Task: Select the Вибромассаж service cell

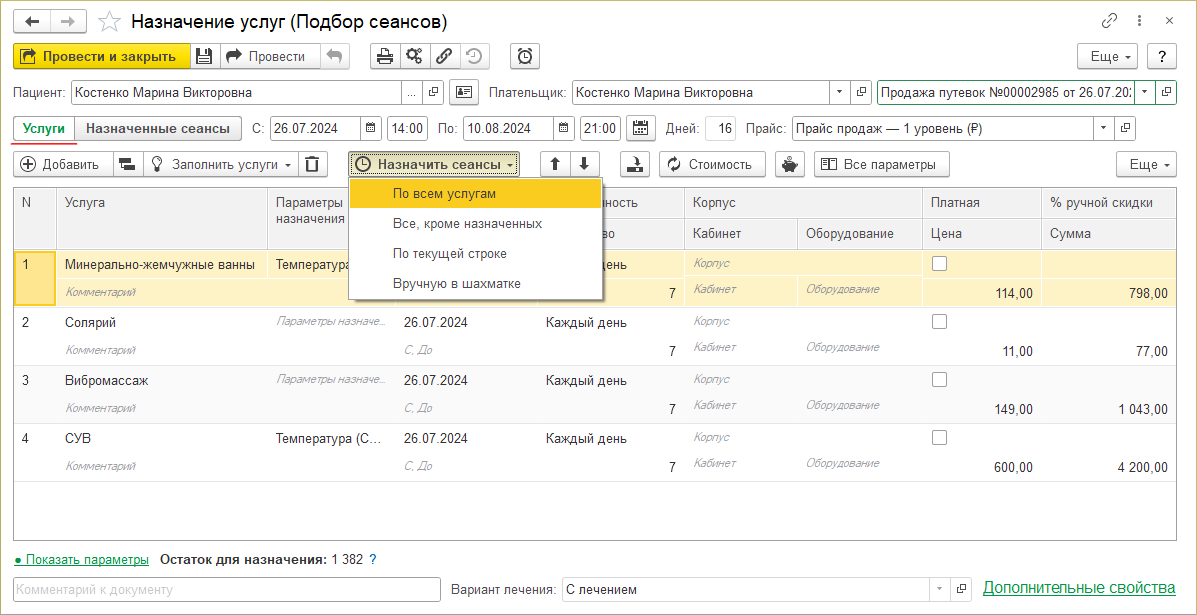Action: click(x=162, y=380)
